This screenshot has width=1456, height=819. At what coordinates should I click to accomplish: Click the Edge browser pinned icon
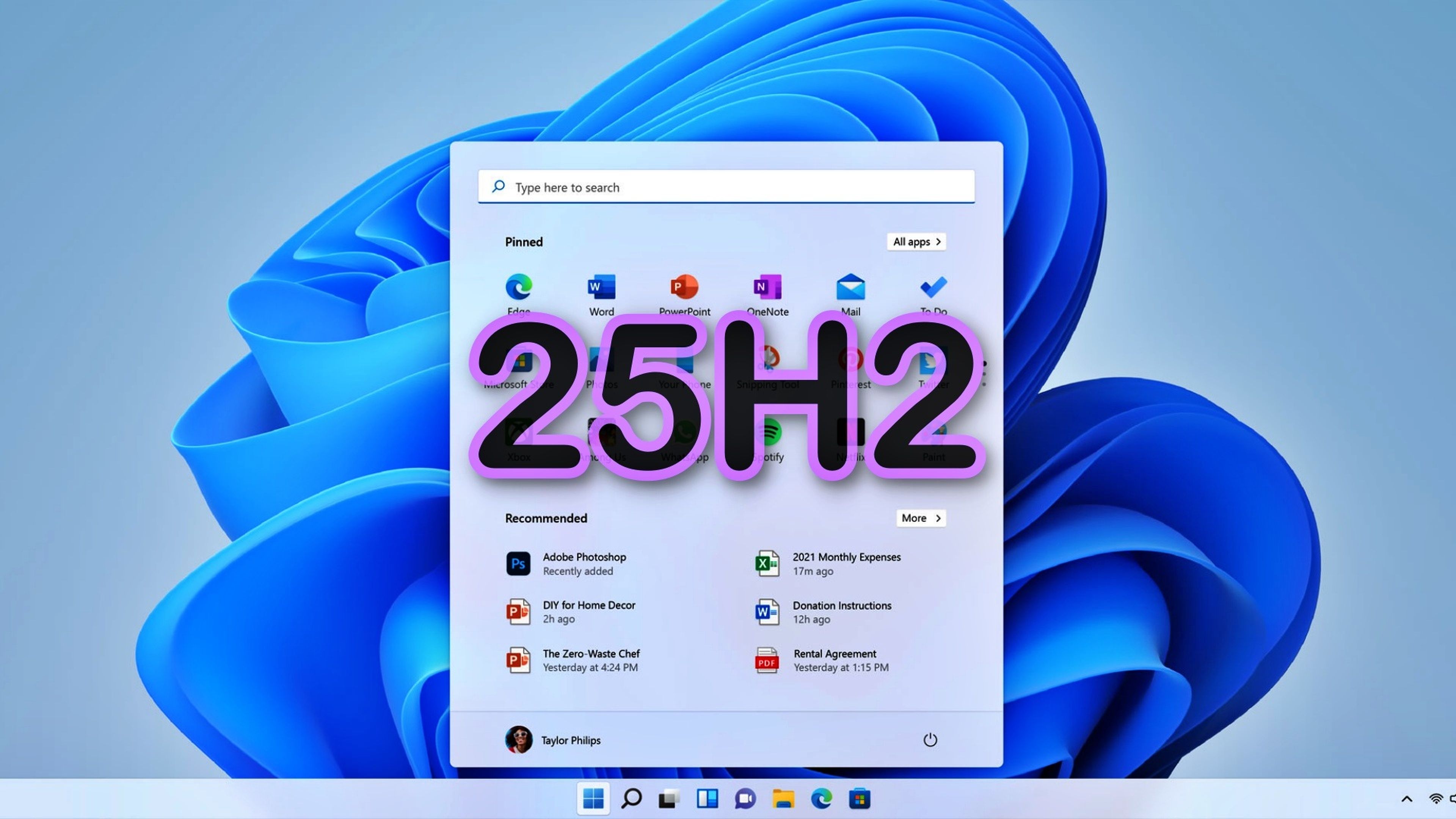(x=518, y=287)
